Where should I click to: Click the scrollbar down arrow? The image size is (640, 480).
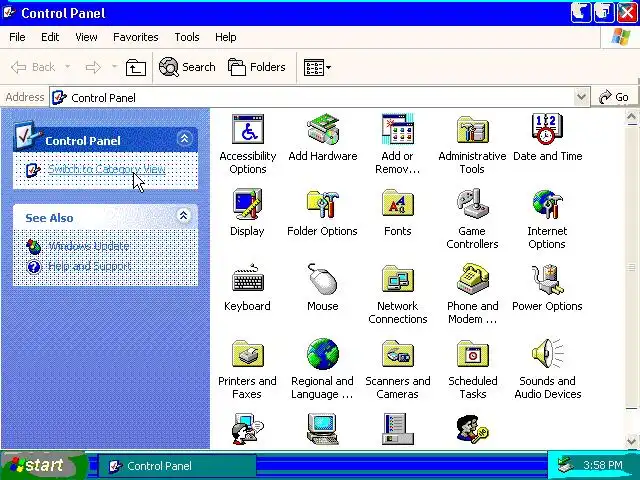click(x=631, y=441)
